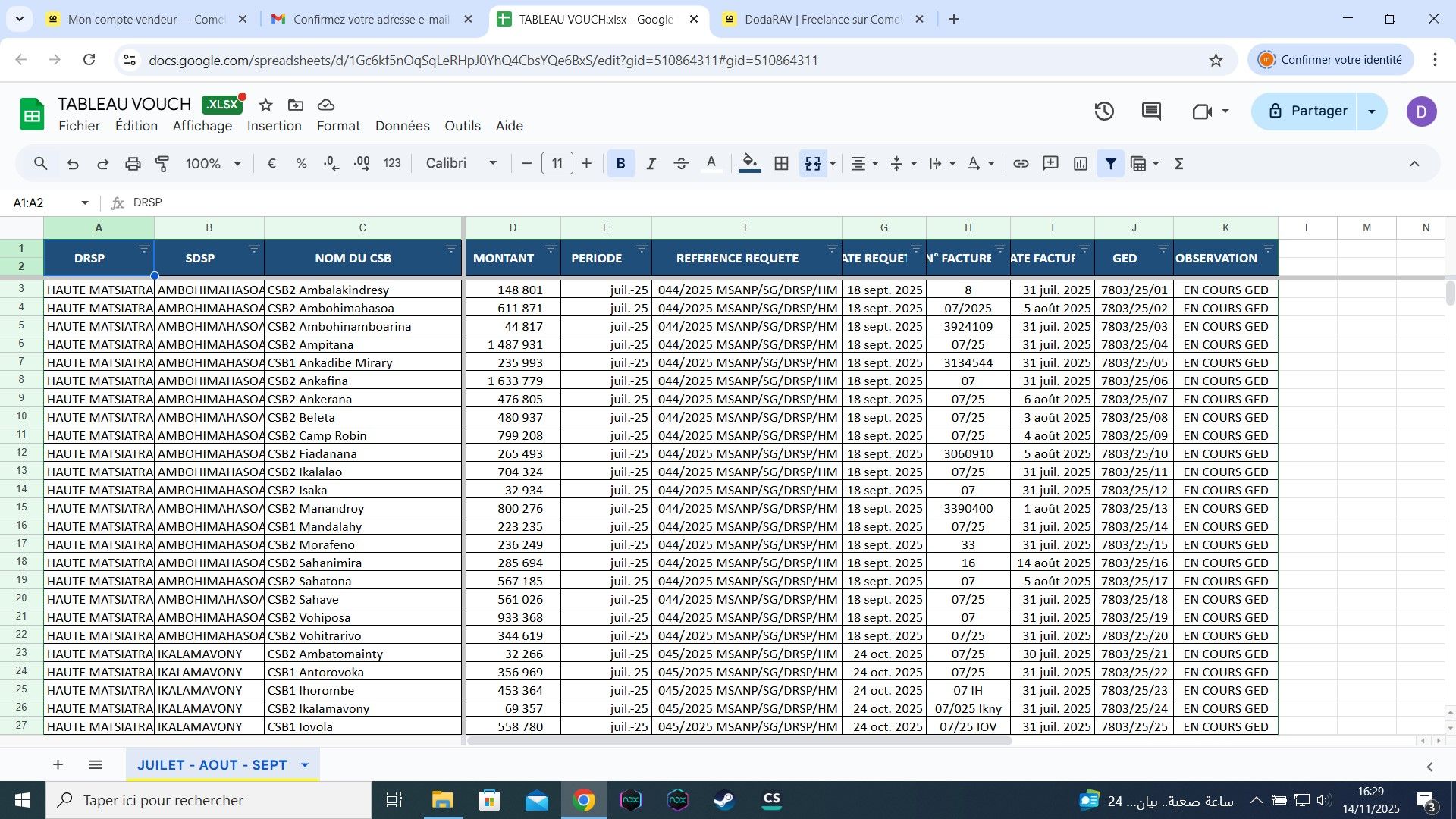Toggle the filter button in toolbar
This screenshot has width=1456, height=819.
click(1111, 163)
